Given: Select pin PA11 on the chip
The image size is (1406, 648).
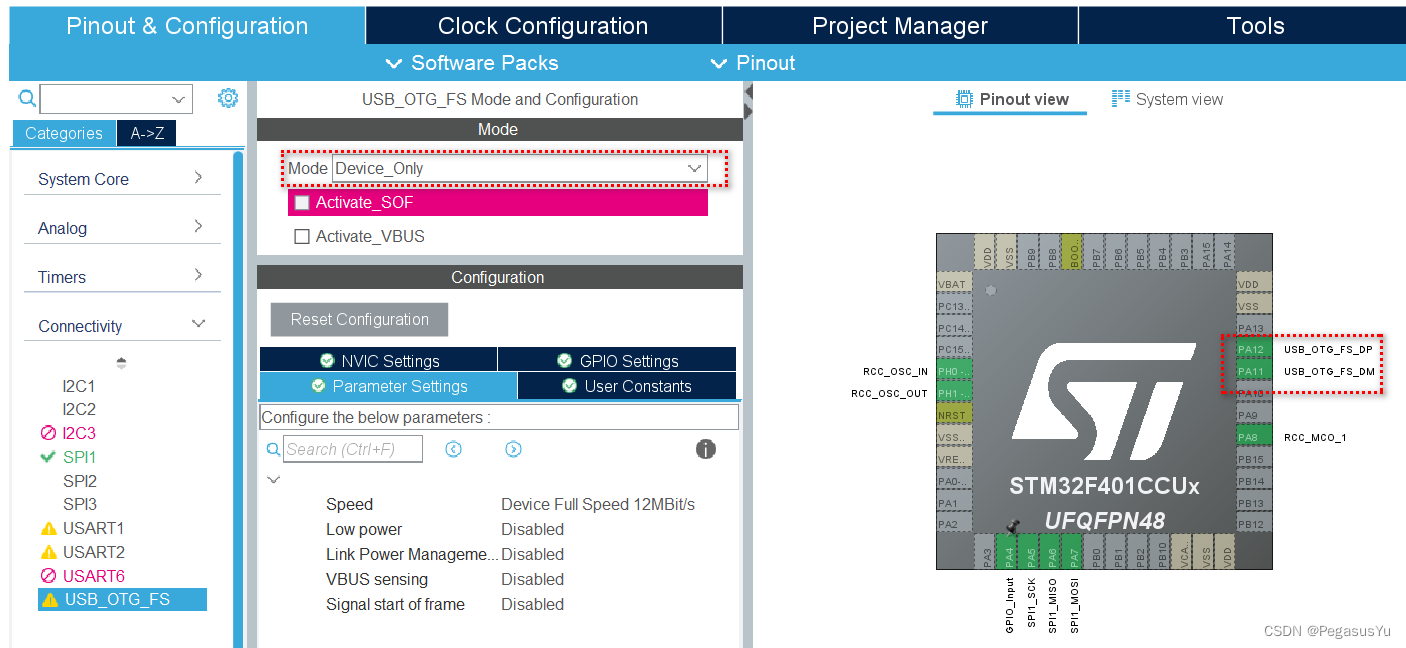Looking at the screenshot, I should click(1253, 371).
